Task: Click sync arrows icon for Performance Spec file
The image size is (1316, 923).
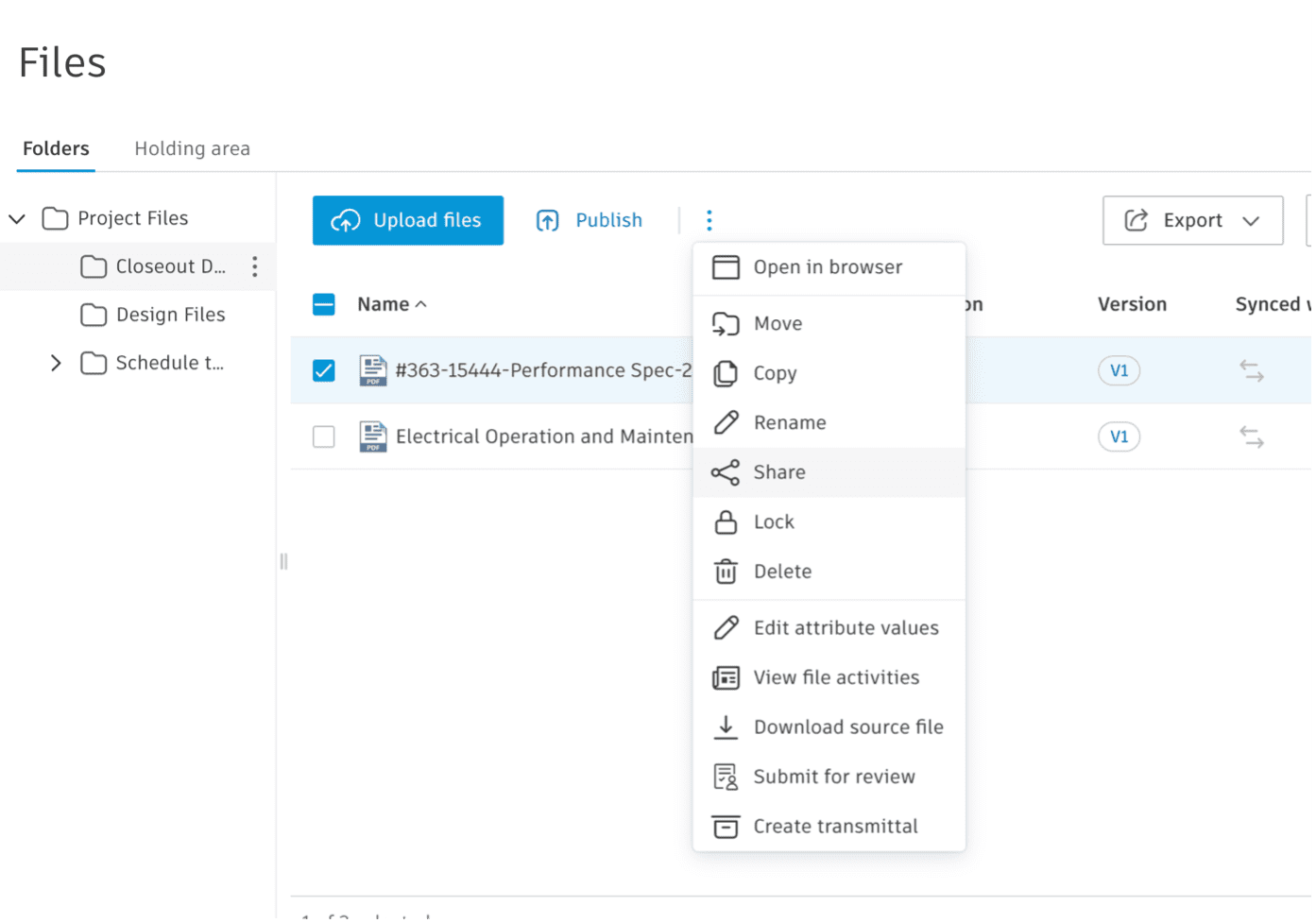Action: pos(1251,370)
